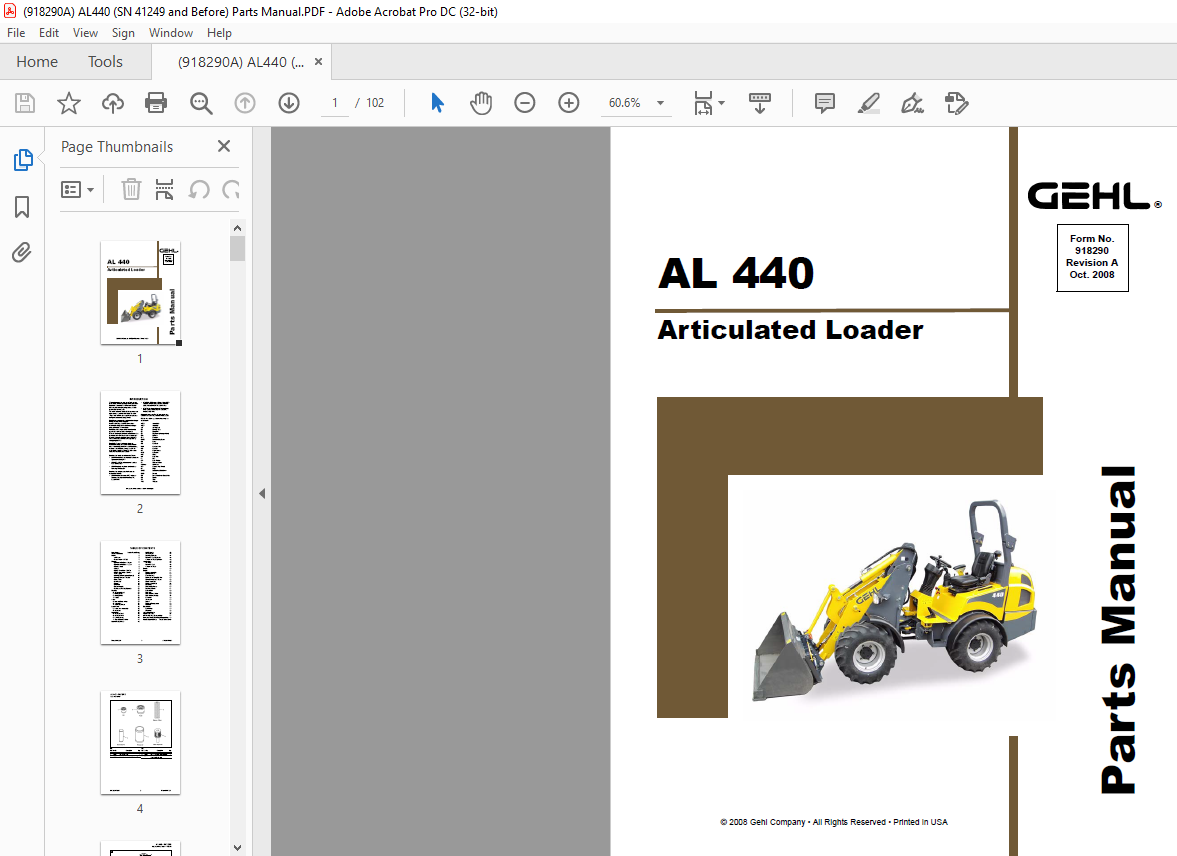The height and width of the screenshot is (856, 1177).
Task: Select the Highlight text pen tool
Action: coord(868,103)
